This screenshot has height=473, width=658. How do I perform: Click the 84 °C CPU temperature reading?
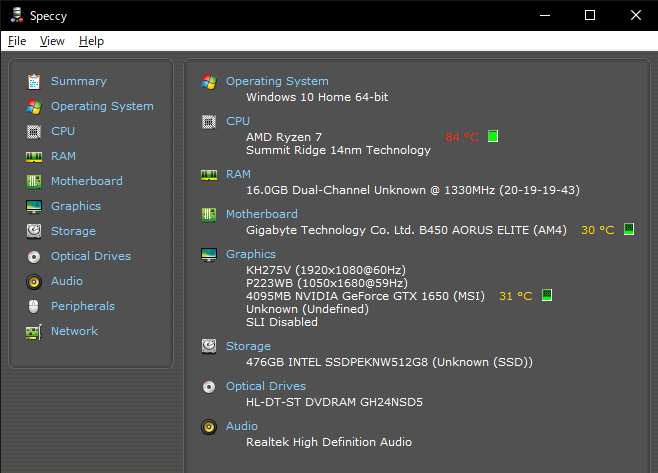click(462, 137)
